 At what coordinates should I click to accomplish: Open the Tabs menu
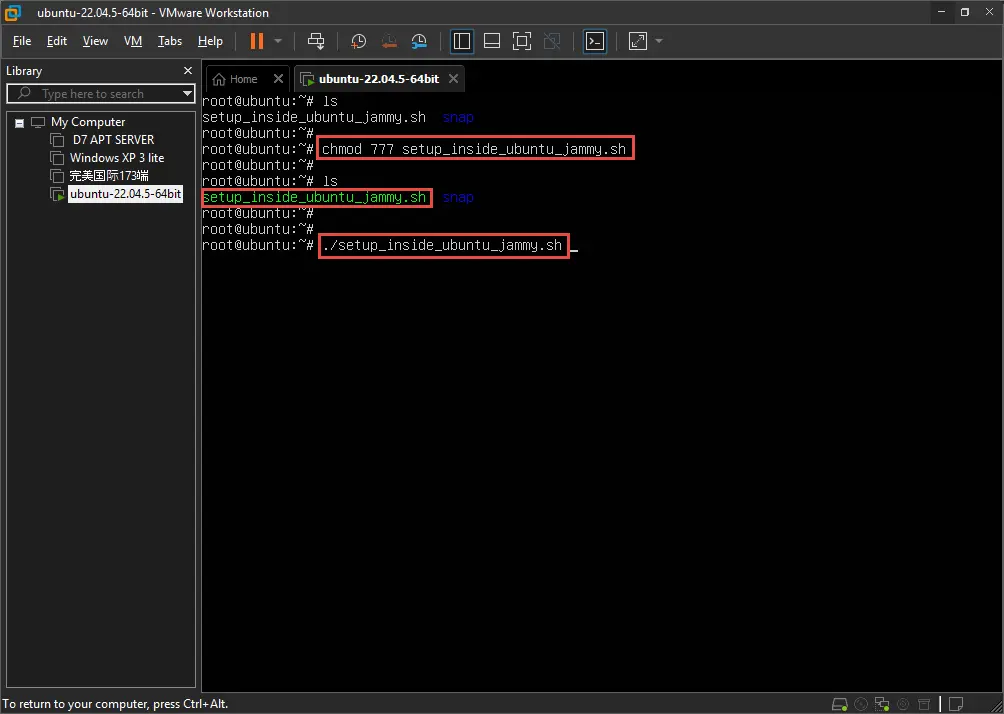(x=170, y=41)
